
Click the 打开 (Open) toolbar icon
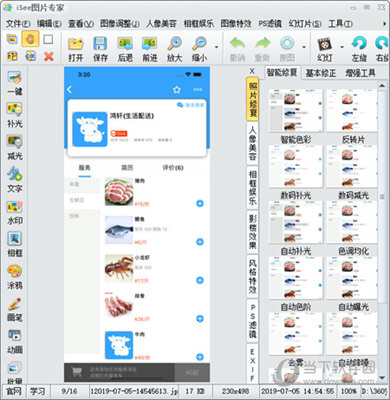tap(75, 49)
